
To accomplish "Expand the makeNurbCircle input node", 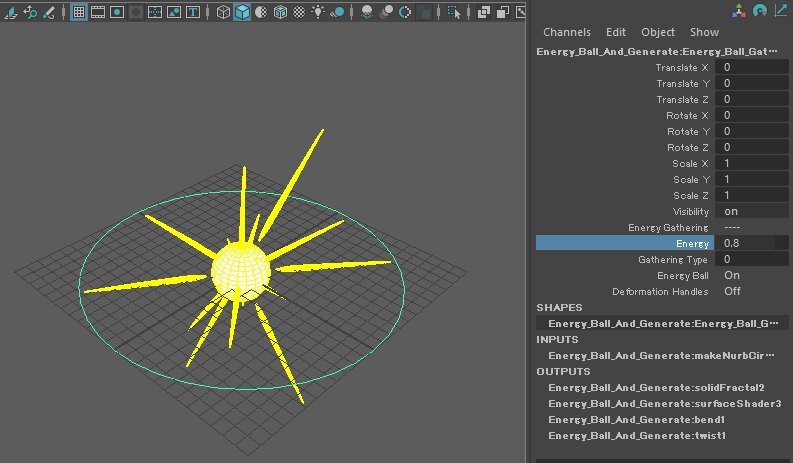I will point(661,355).
